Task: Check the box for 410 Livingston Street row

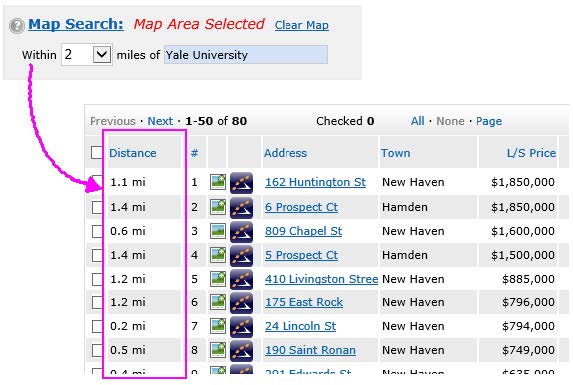Action: point(97,279)
